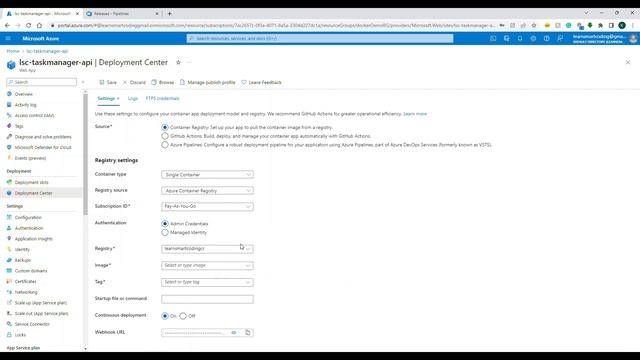Open the Help question mark icon

pyautogui.click(x=547, y=38)
